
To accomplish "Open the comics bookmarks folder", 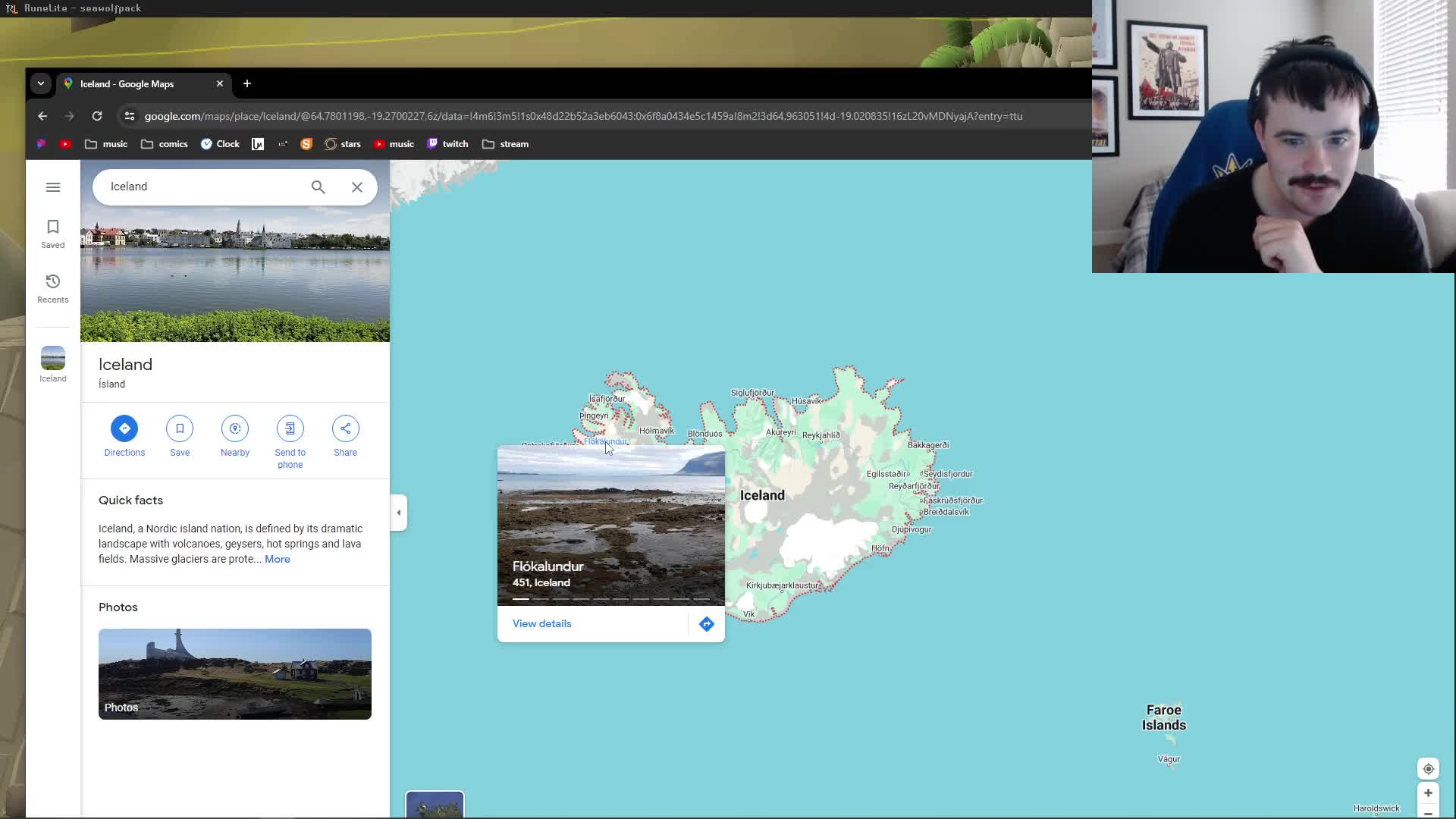I will [165, 144].
